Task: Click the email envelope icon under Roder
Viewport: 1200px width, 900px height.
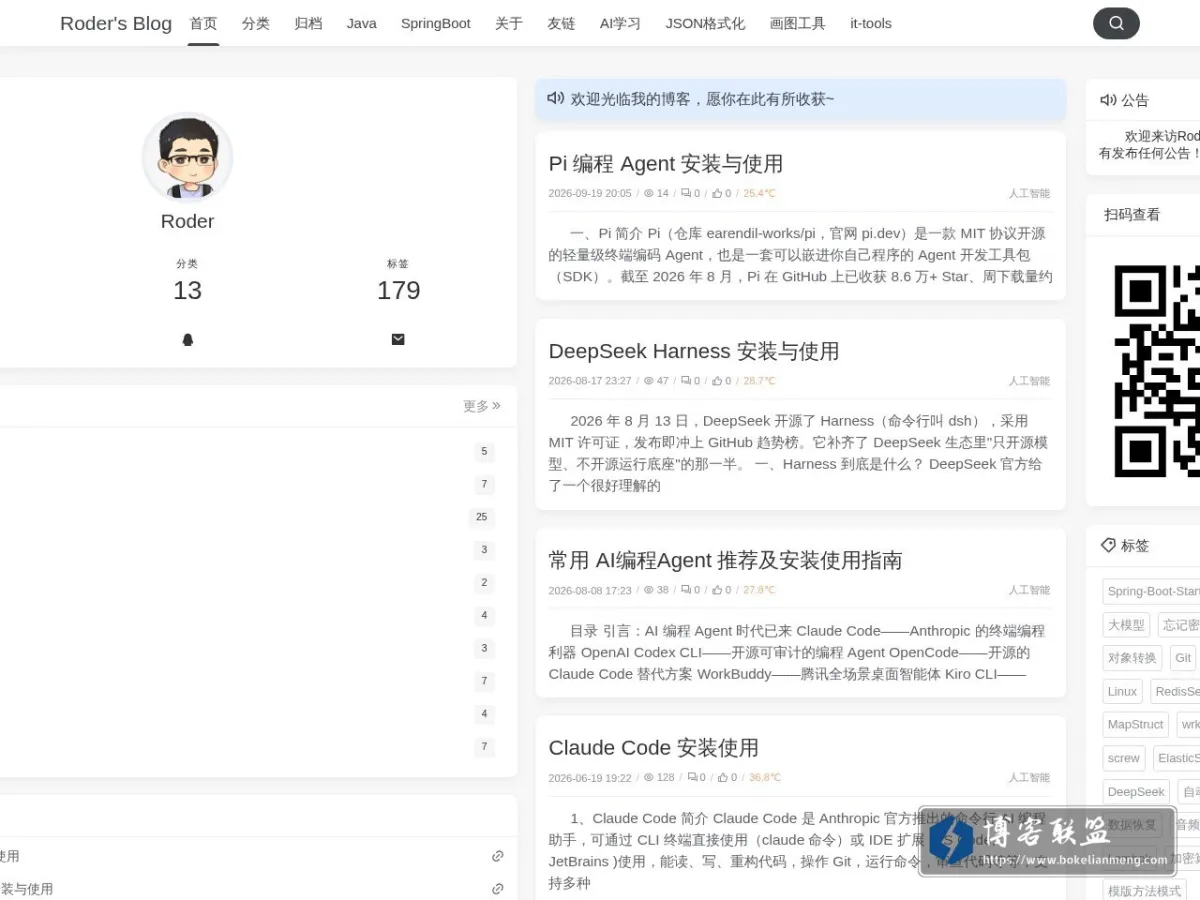Action: tap(398, 339)
